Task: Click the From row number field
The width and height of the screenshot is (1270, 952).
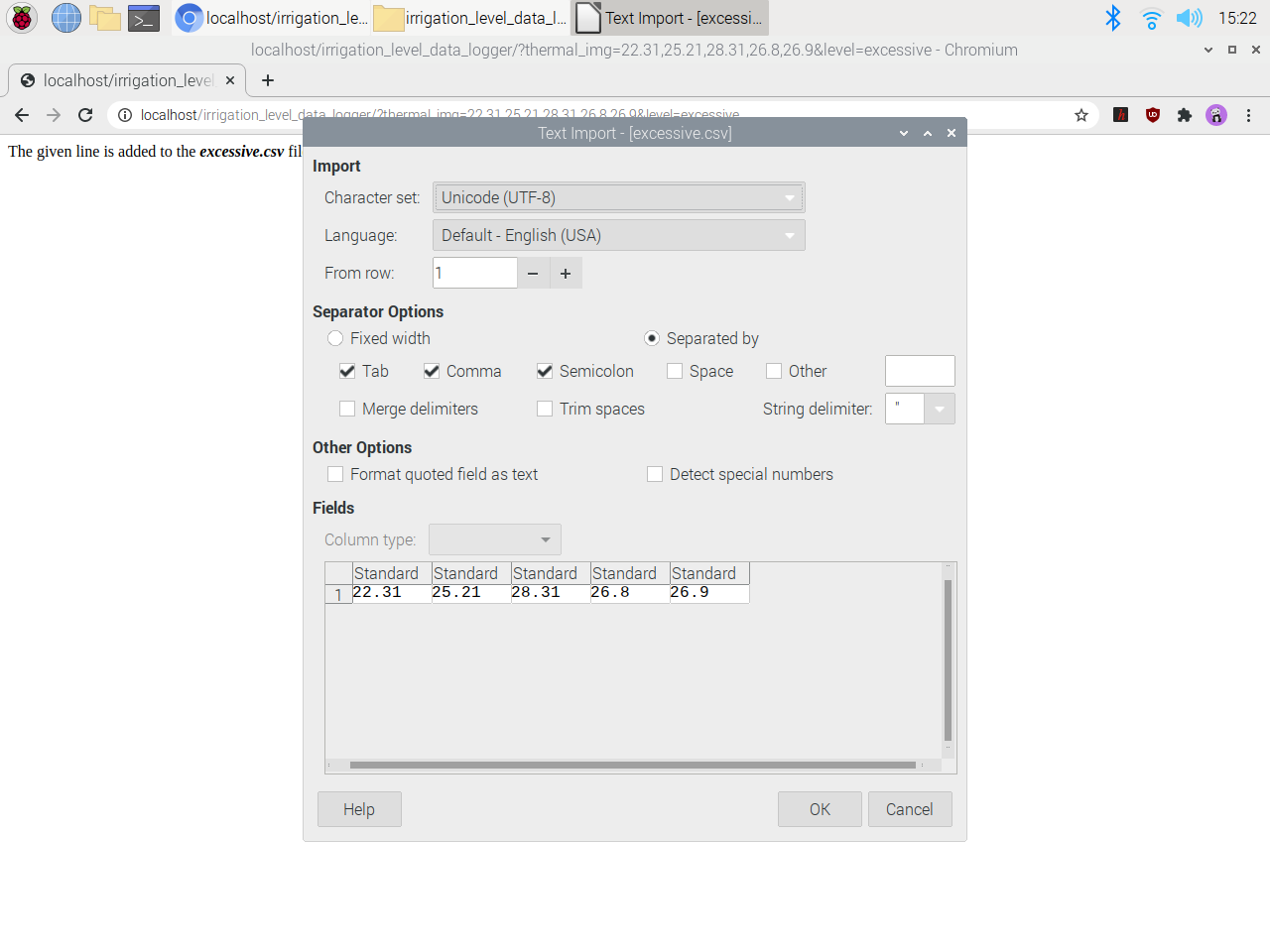Action: coord(475,273)
